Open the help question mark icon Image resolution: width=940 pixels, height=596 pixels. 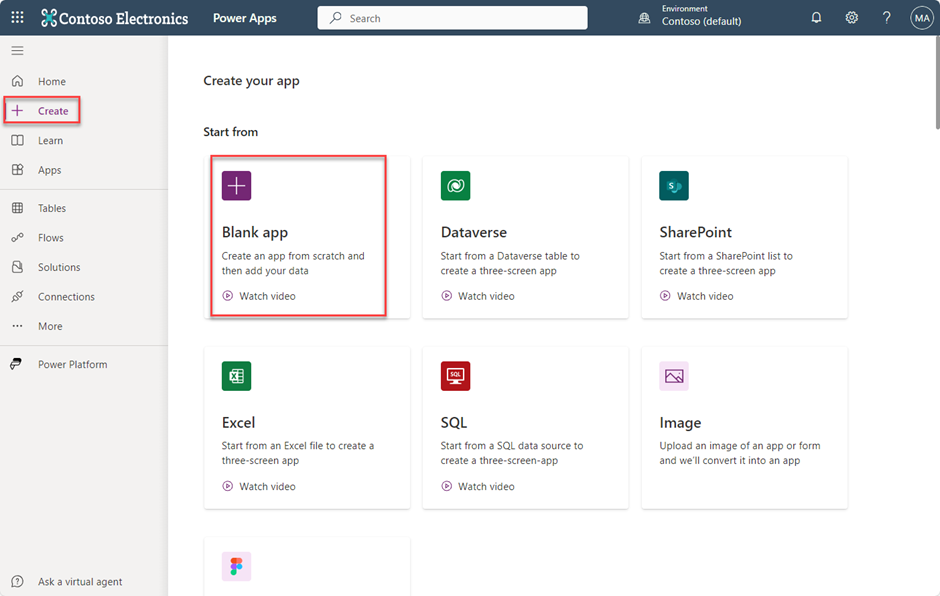click(x=886, y=17)
